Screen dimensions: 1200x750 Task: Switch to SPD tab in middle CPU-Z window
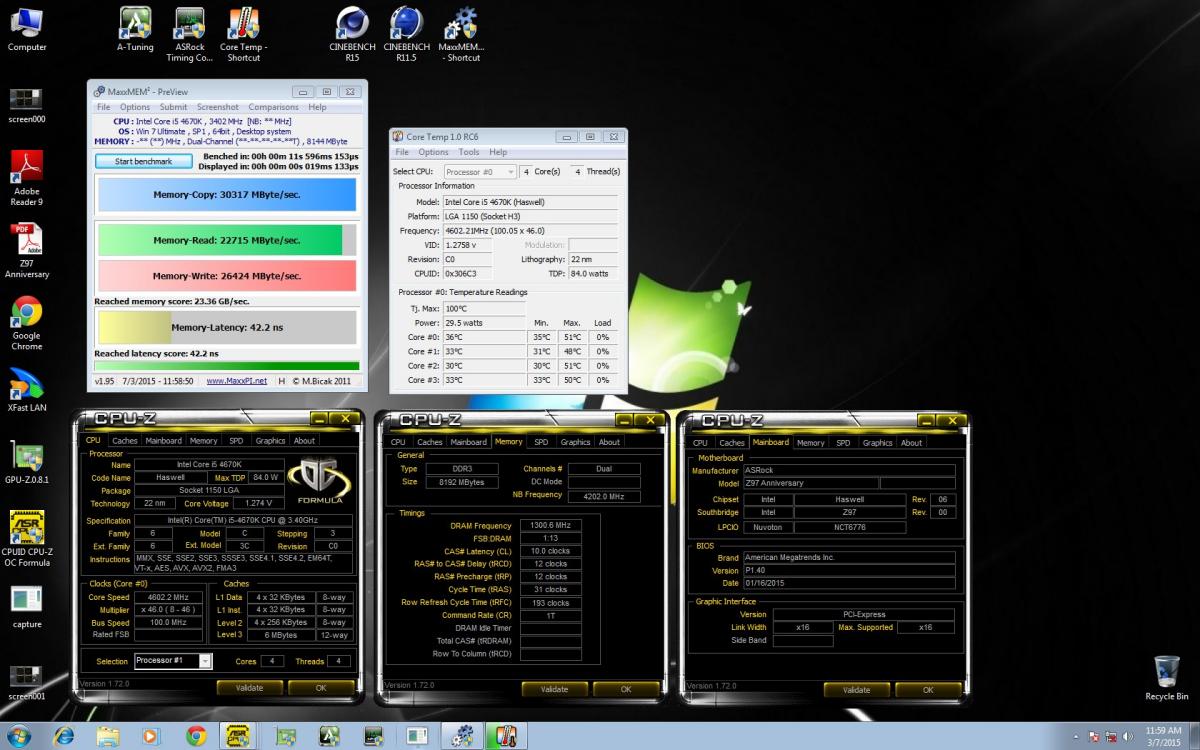tap(541, 442)
